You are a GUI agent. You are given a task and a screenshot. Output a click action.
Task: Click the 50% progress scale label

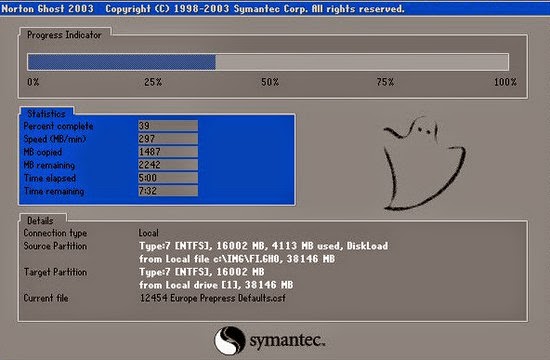pos(270,82)
